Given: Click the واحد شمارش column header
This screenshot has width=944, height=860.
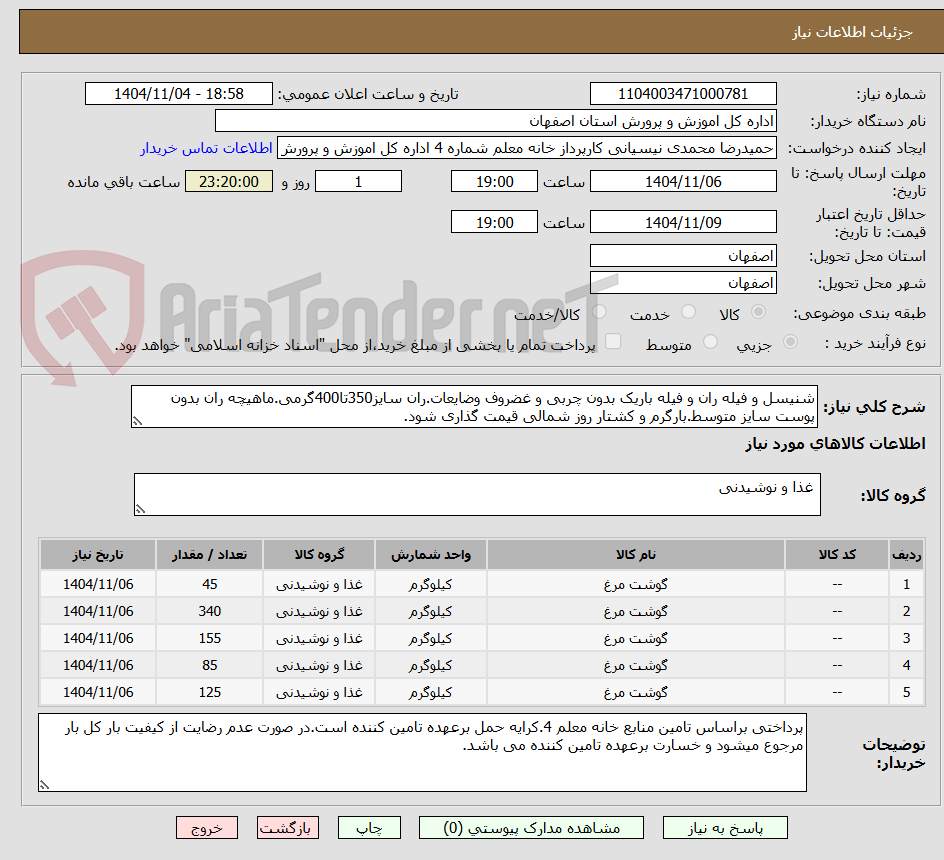Looking at the screenshot, I should [x=430, y=555].
